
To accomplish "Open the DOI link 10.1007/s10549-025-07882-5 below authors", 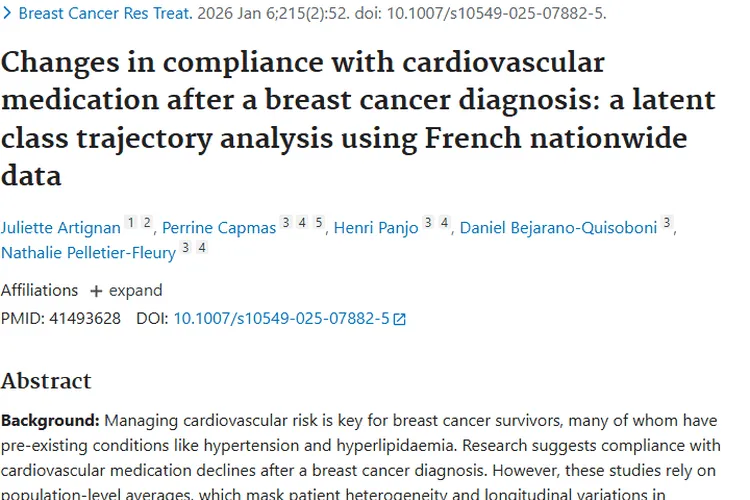I will coord(281,319).
